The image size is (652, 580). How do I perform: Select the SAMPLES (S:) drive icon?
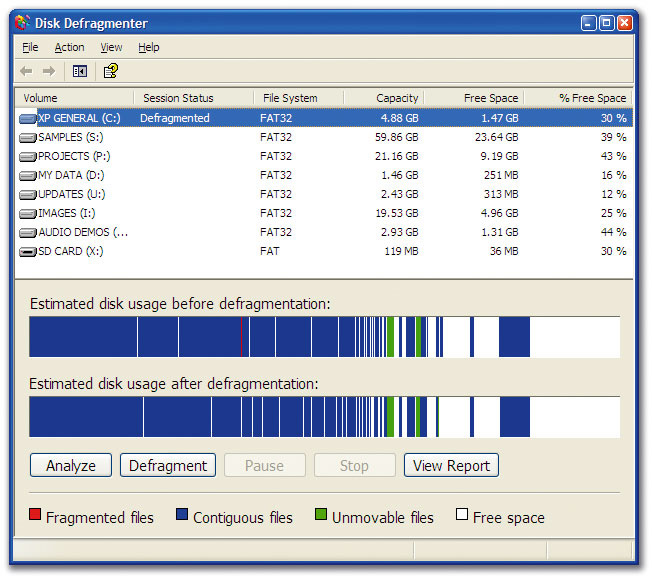tap(27, 137)
